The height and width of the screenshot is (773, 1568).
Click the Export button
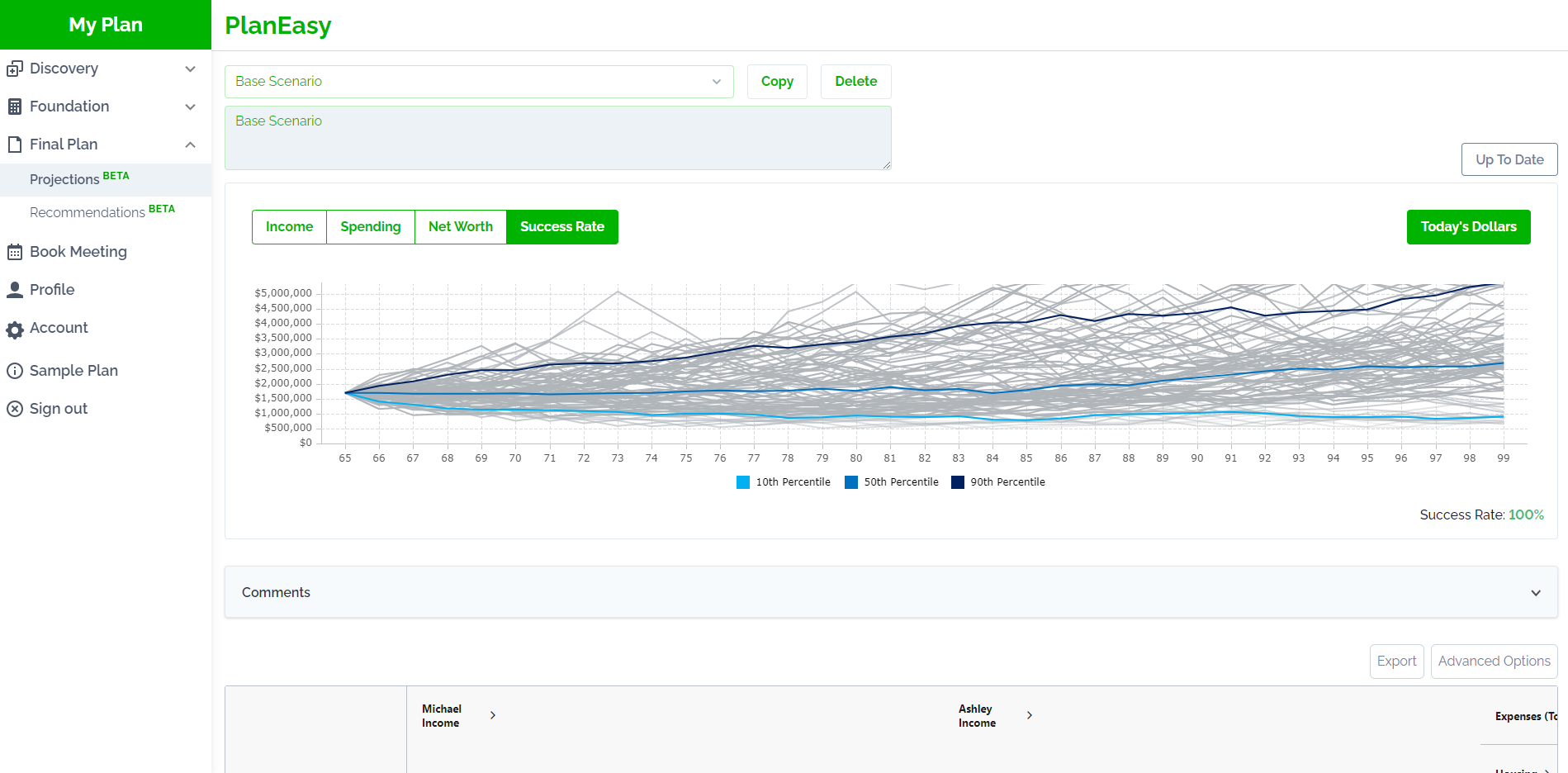coord(1396,662)
